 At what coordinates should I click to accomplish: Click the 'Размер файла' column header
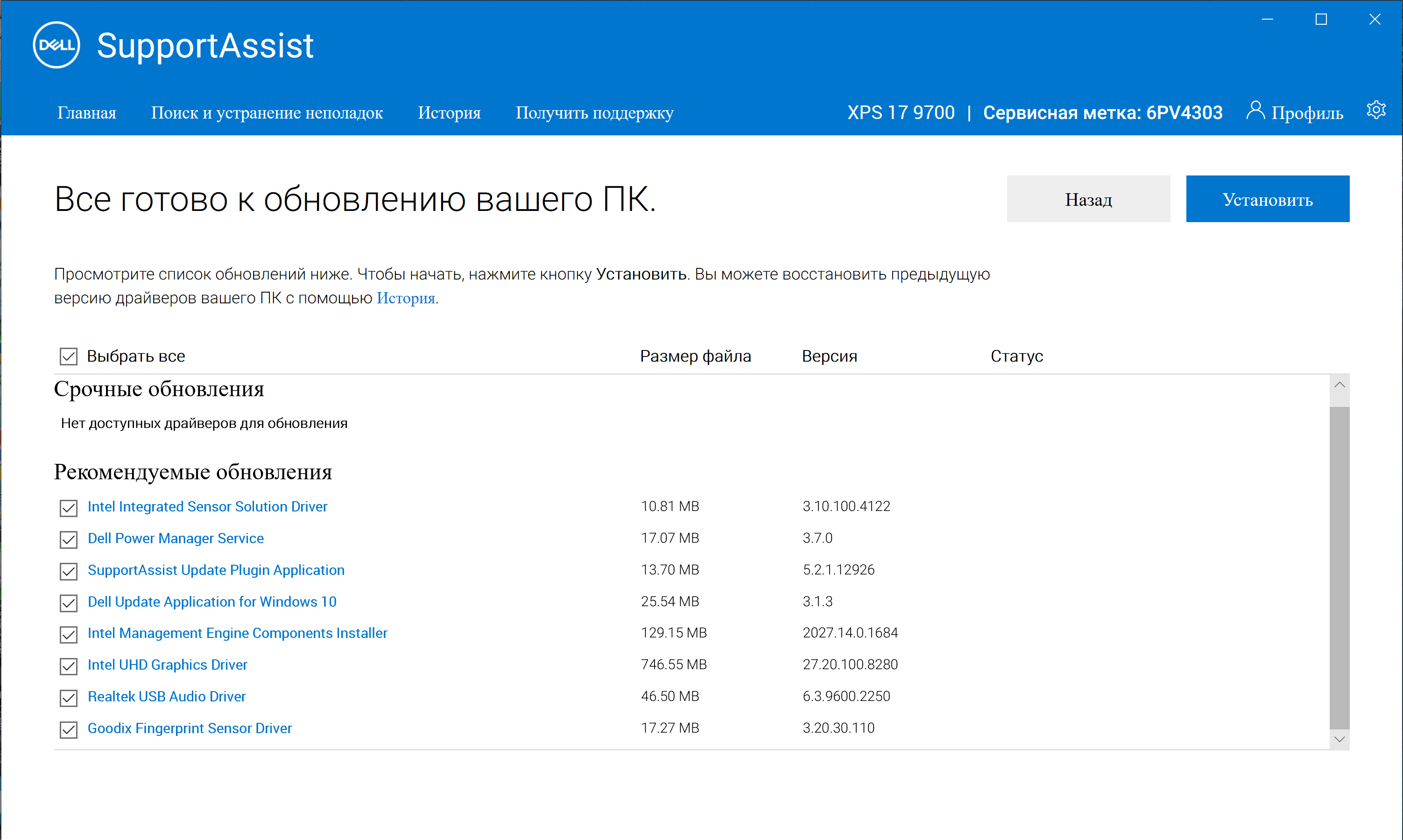(x=695, y=356)
